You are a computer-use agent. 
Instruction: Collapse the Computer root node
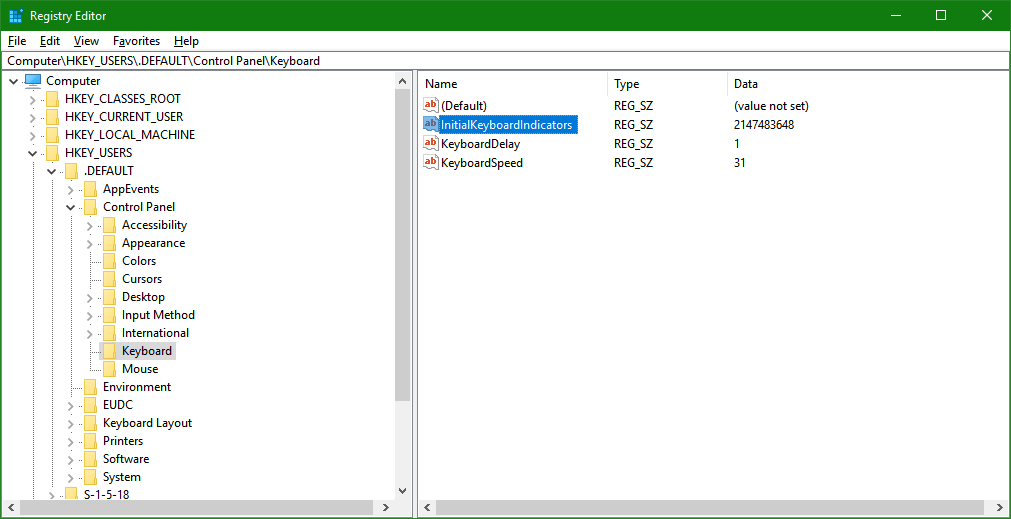14,81
